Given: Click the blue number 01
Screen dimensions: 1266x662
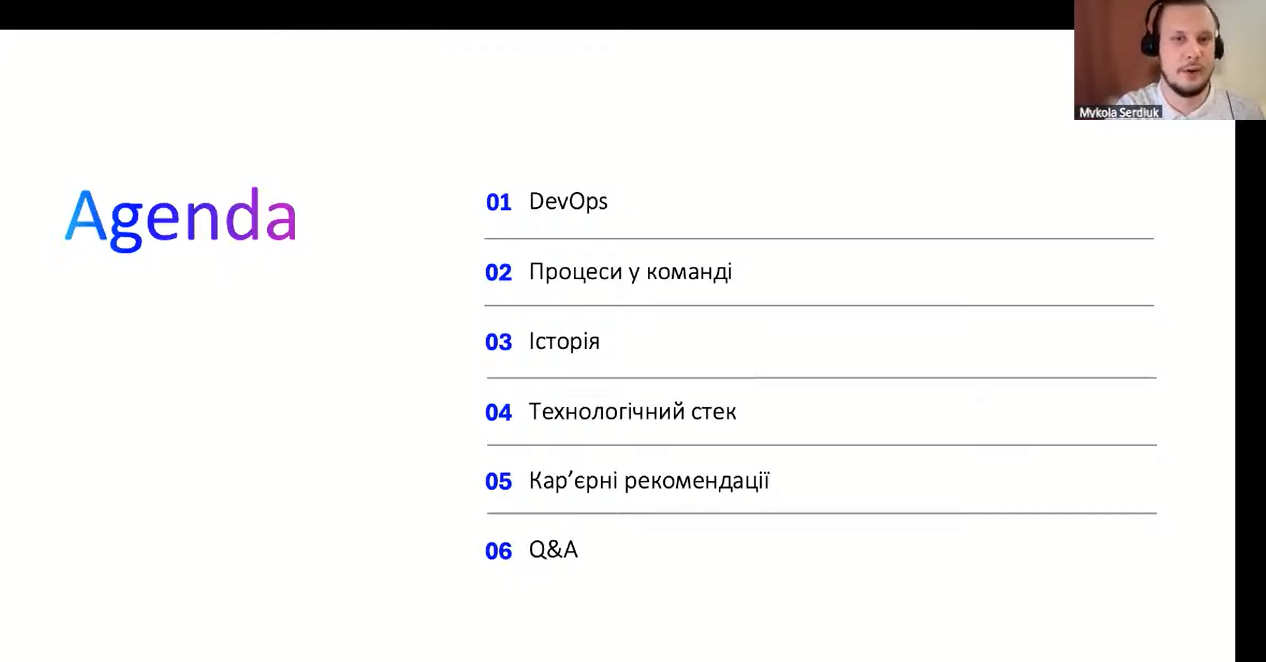Looking at the screenshot, I should click(x=498, y=202).
